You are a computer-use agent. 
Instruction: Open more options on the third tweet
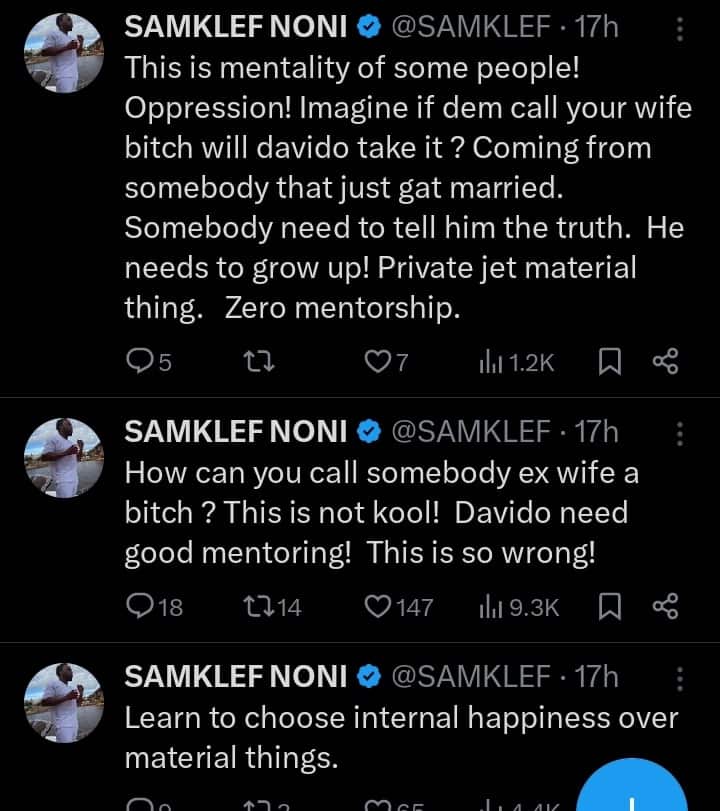click(681, 677)
